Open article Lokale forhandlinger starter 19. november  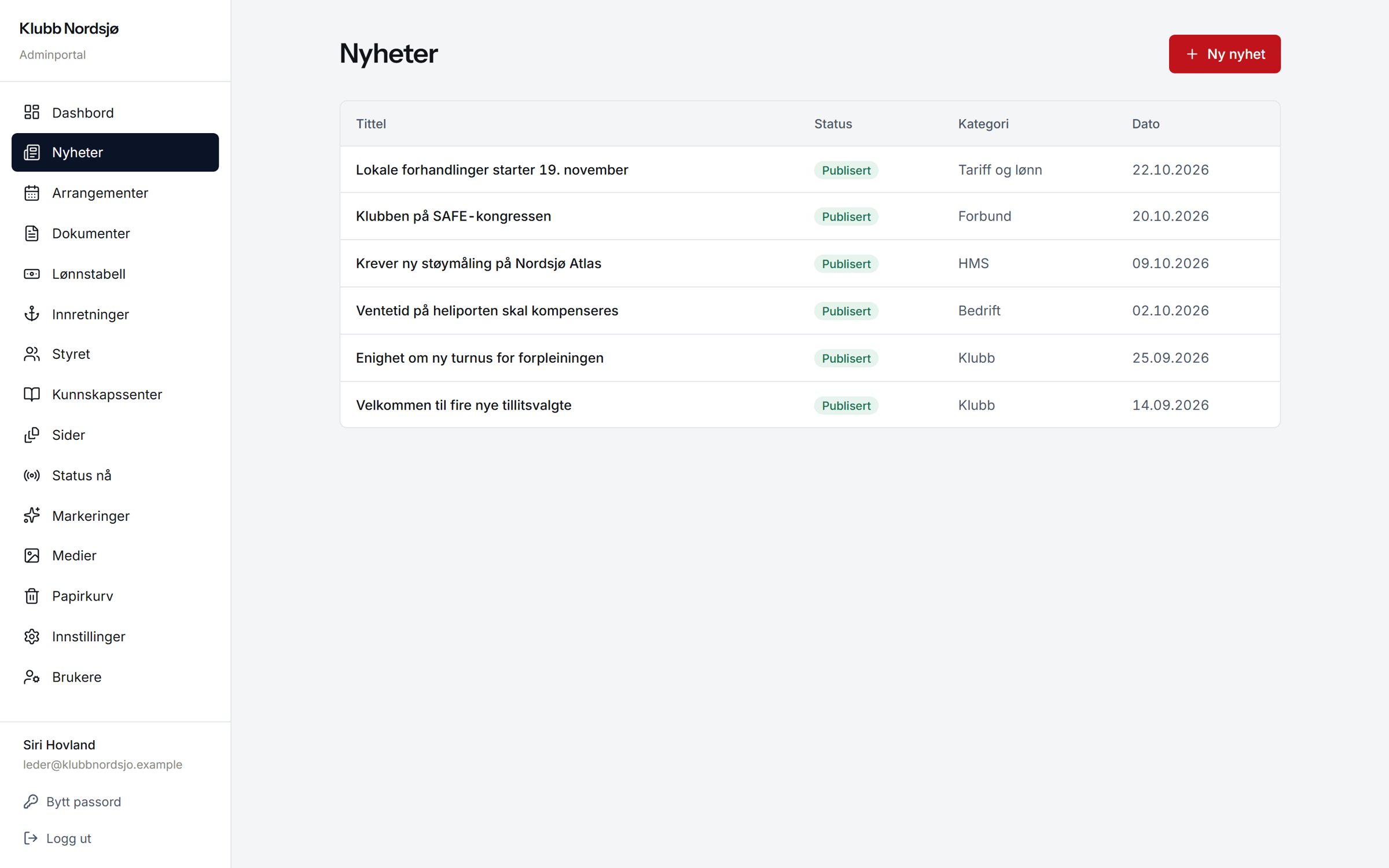[x=492, y=170]
